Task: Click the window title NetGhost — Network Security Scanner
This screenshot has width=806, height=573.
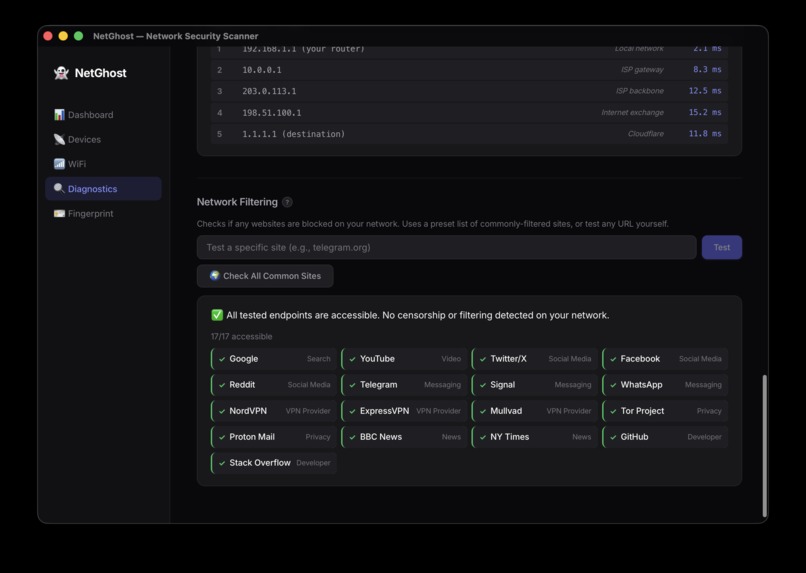Action: pyautogui.click(x=176, y=36)
